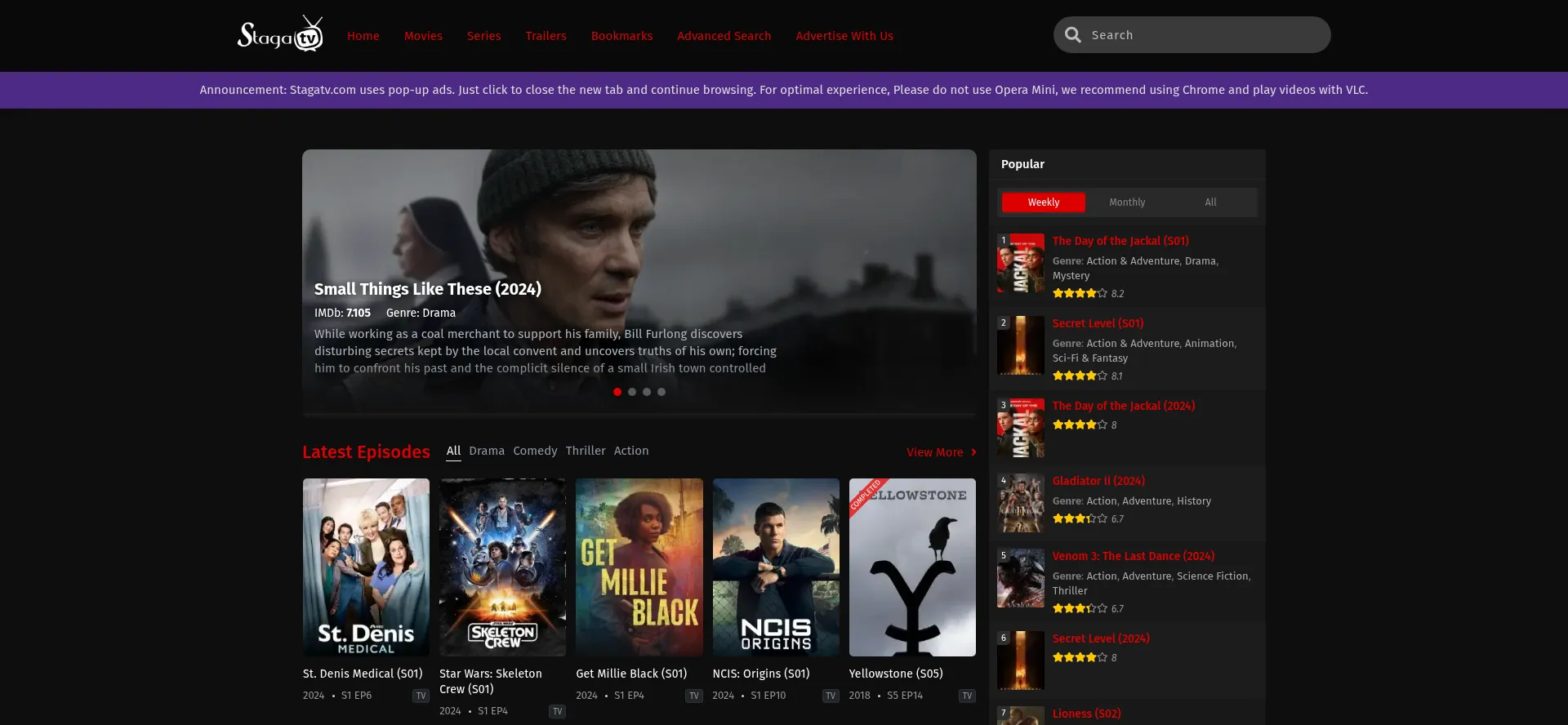Focus the Search input field

point(1192,35)
